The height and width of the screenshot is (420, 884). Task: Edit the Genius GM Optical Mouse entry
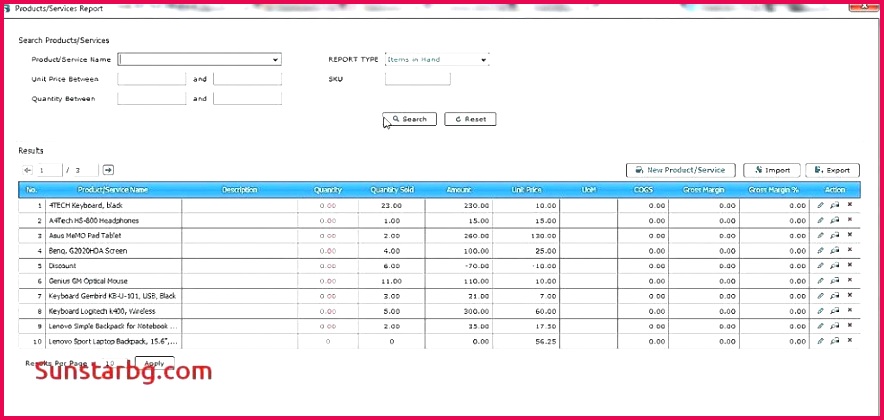821,281
